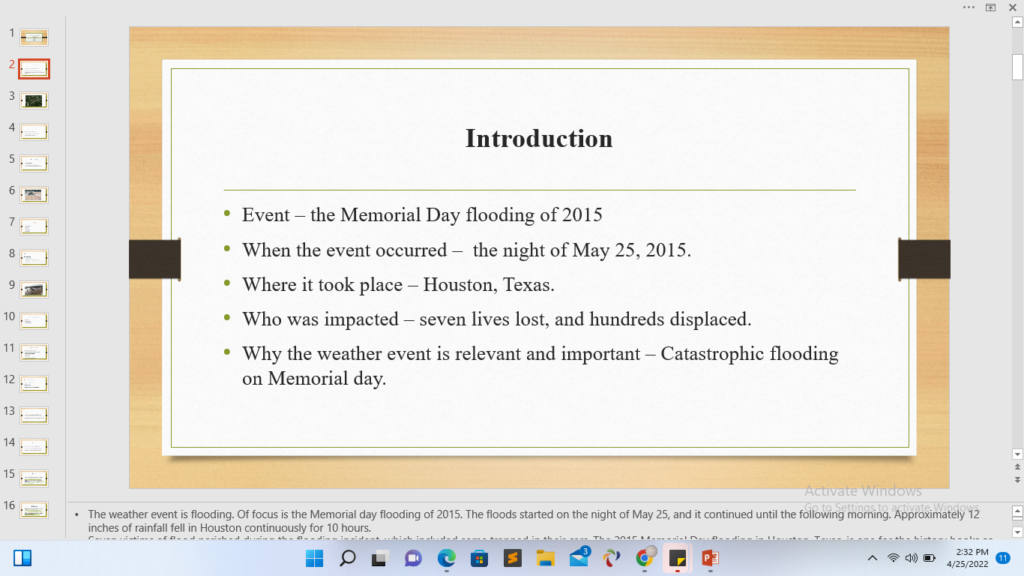Open File Explorer from the taskbar

546,558
